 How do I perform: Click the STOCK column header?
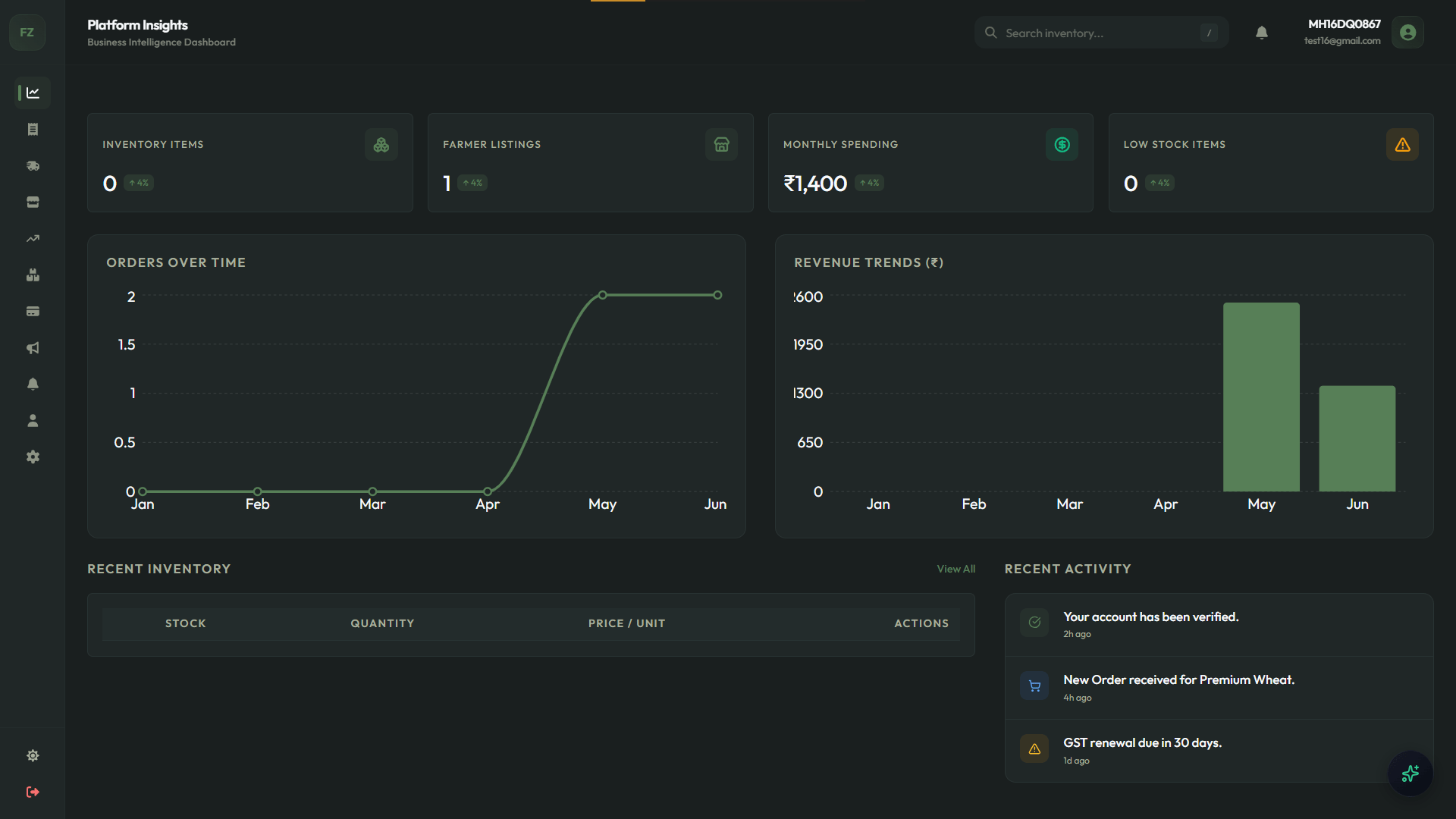coord(186,623)
